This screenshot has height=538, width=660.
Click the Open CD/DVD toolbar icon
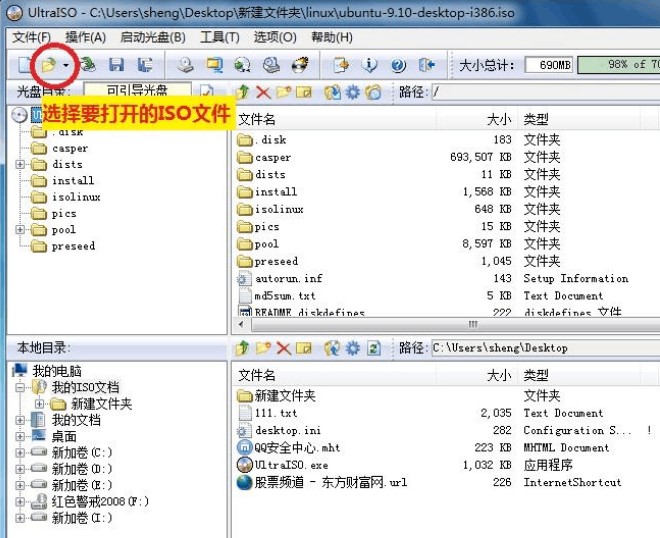click(x=88, y=65)
